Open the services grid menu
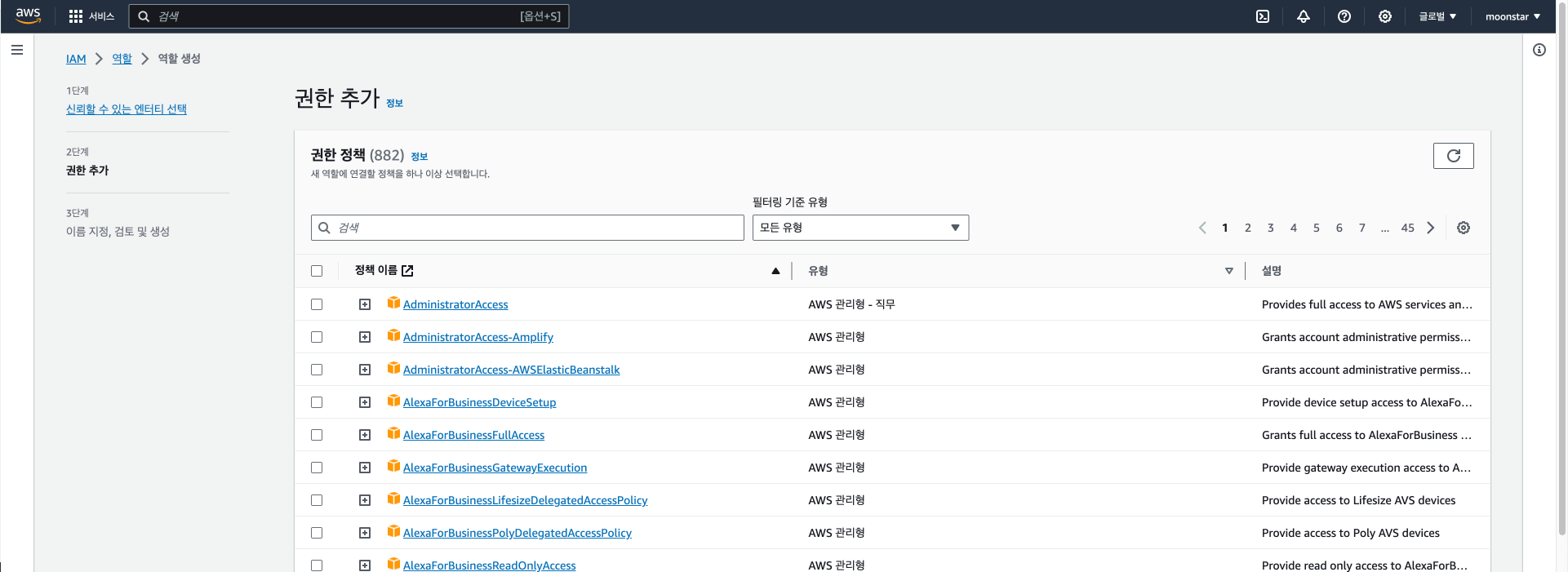Screen dimensions: 1568x572 click(x=76, y=16)
